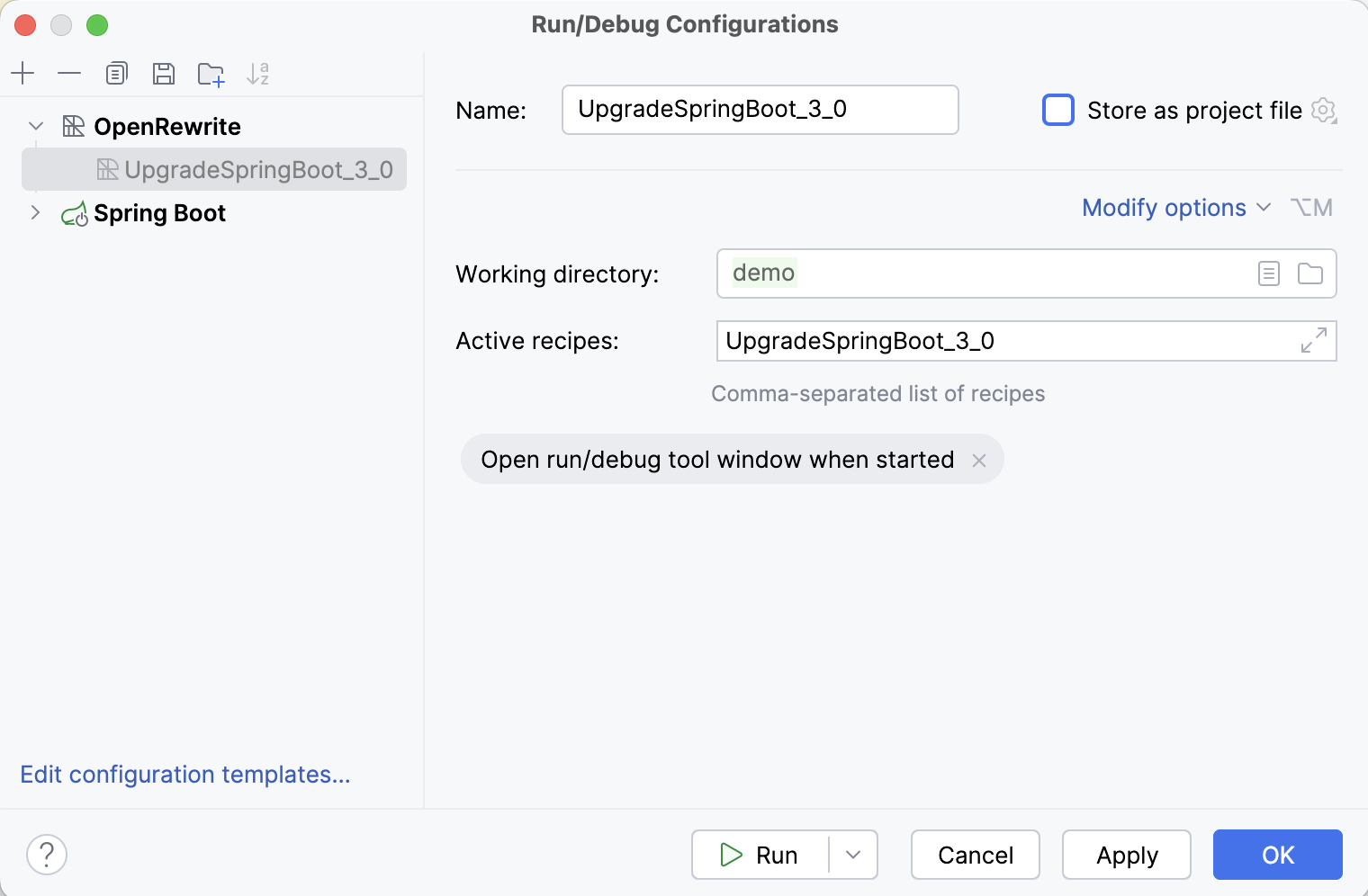
Task: Enable Store as project file
Action: point(1058,110)
